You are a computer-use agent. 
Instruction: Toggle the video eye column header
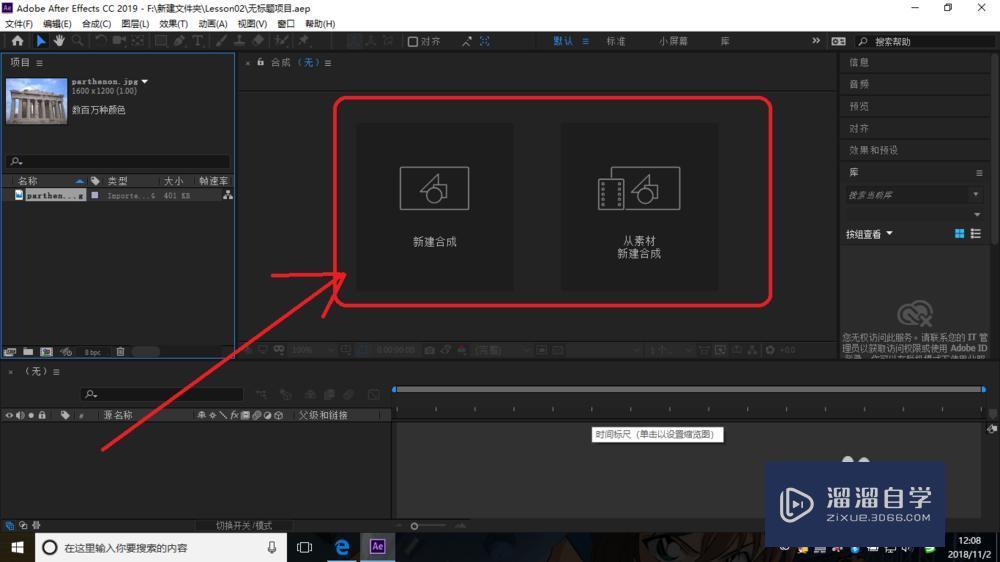(9, 415)
